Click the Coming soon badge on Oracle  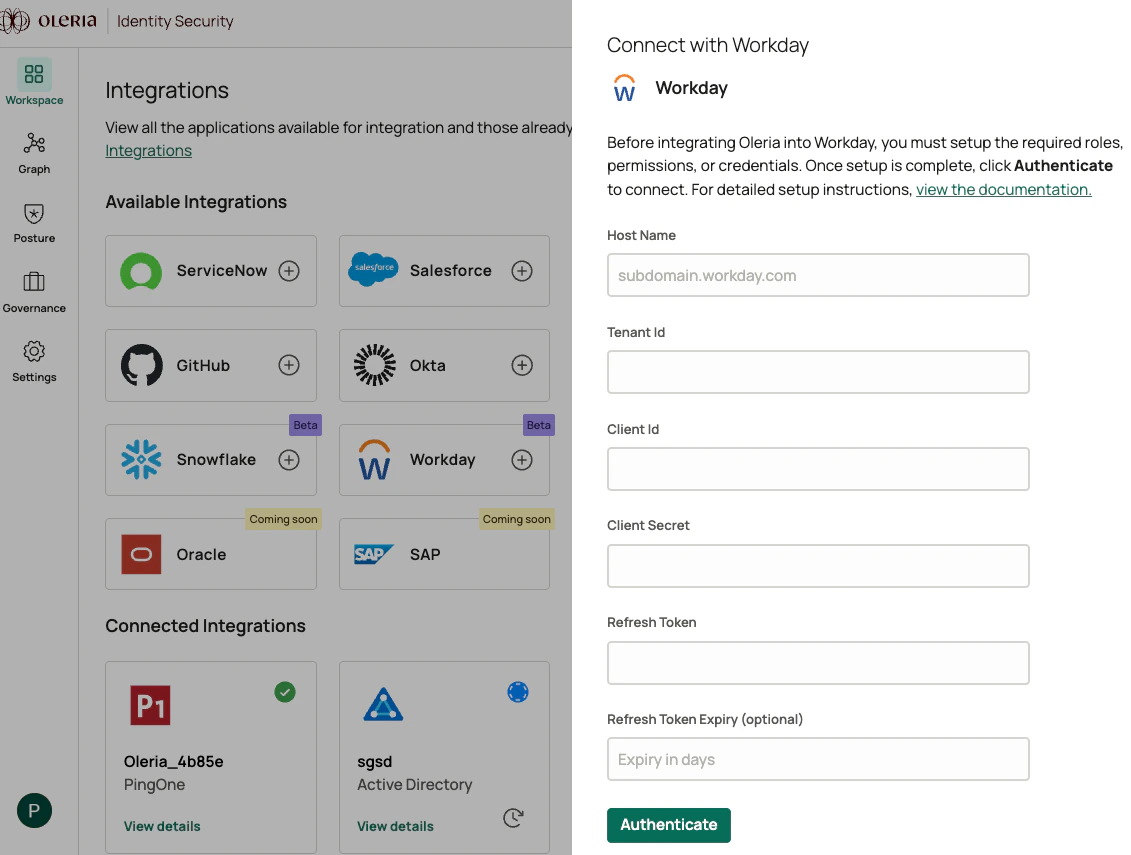[x=283, y=519]
